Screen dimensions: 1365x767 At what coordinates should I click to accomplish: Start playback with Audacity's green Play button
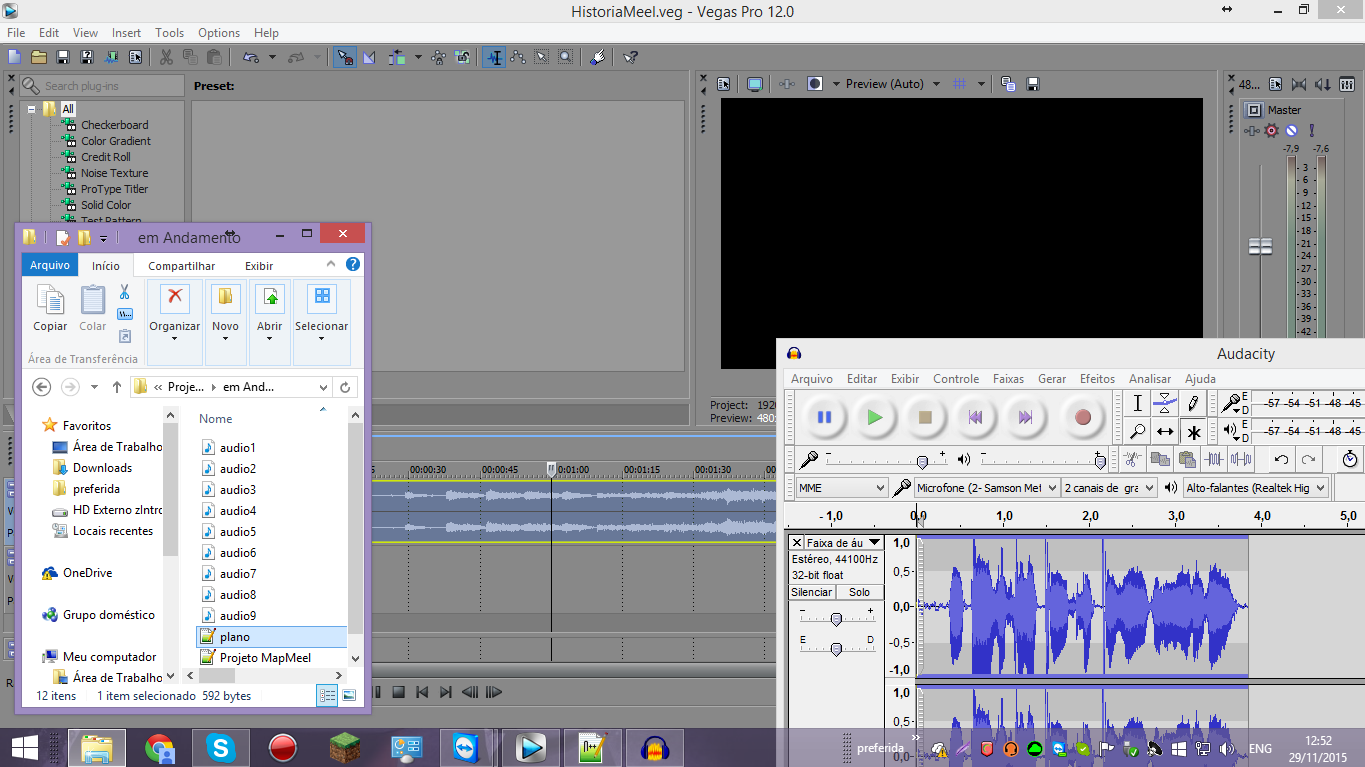875,417
